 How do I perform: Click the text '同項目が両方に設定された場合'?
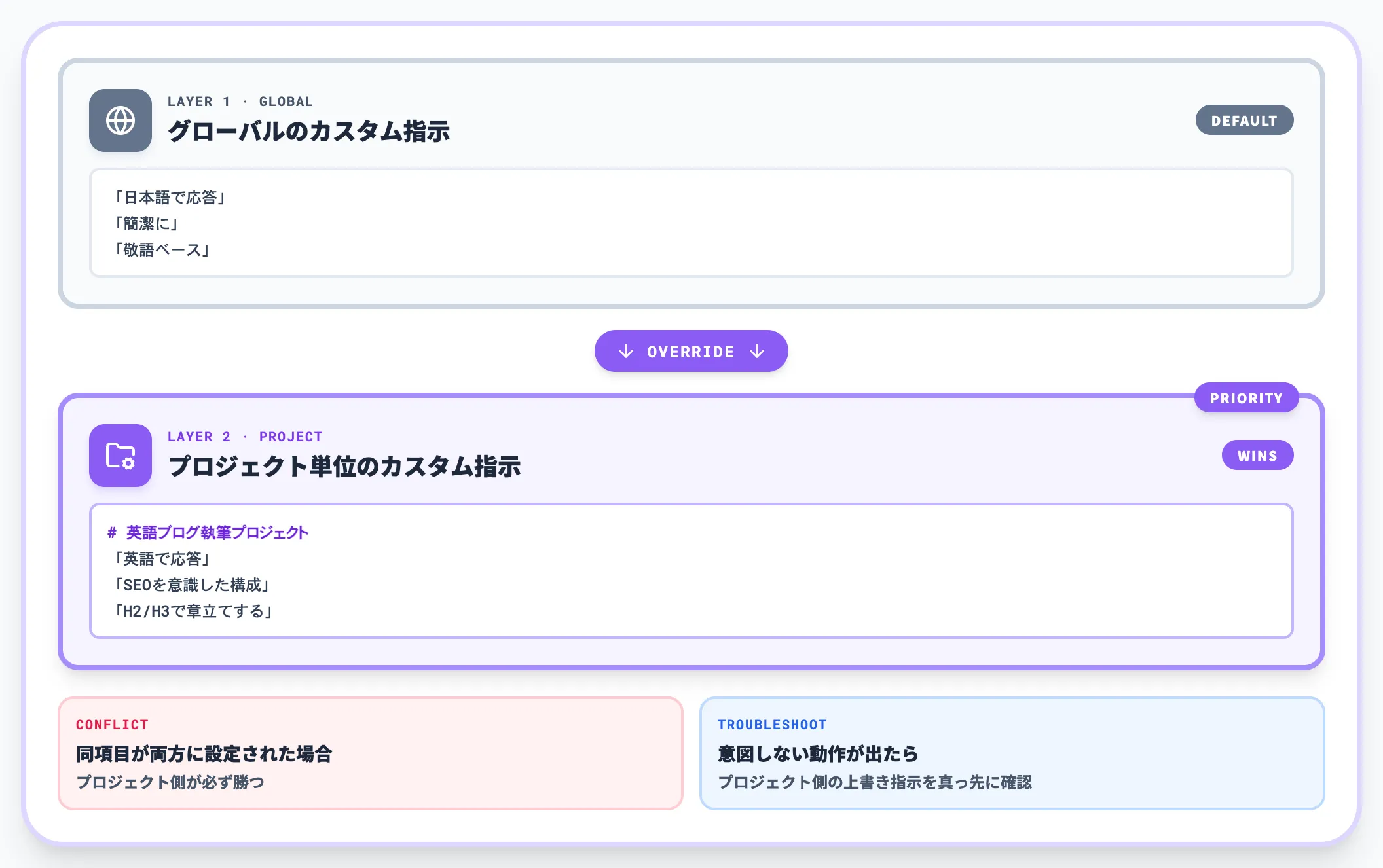click(204, 753)
